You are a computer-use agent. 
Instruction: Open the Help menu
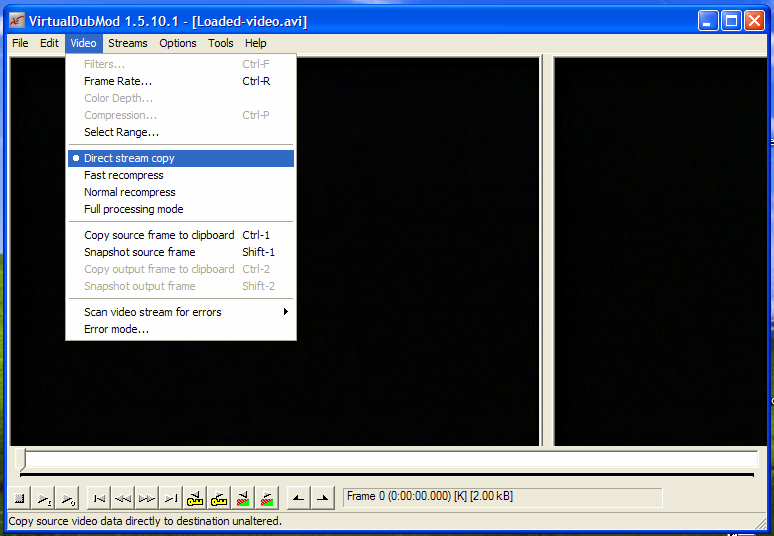click(256, 43)
